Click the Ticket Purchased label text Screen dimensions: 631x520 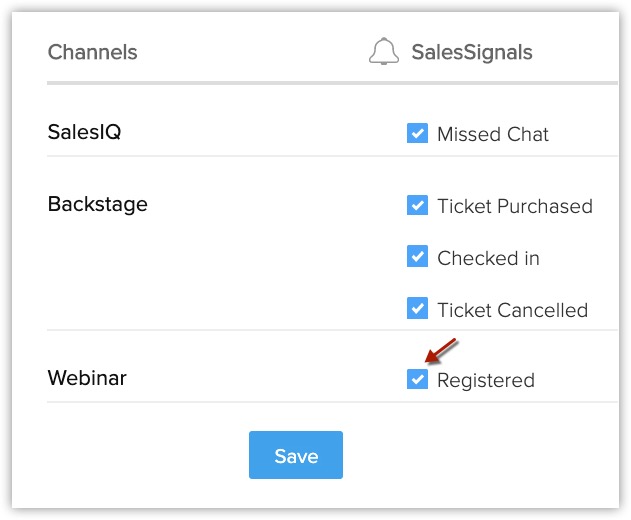[x=515, y=206]
